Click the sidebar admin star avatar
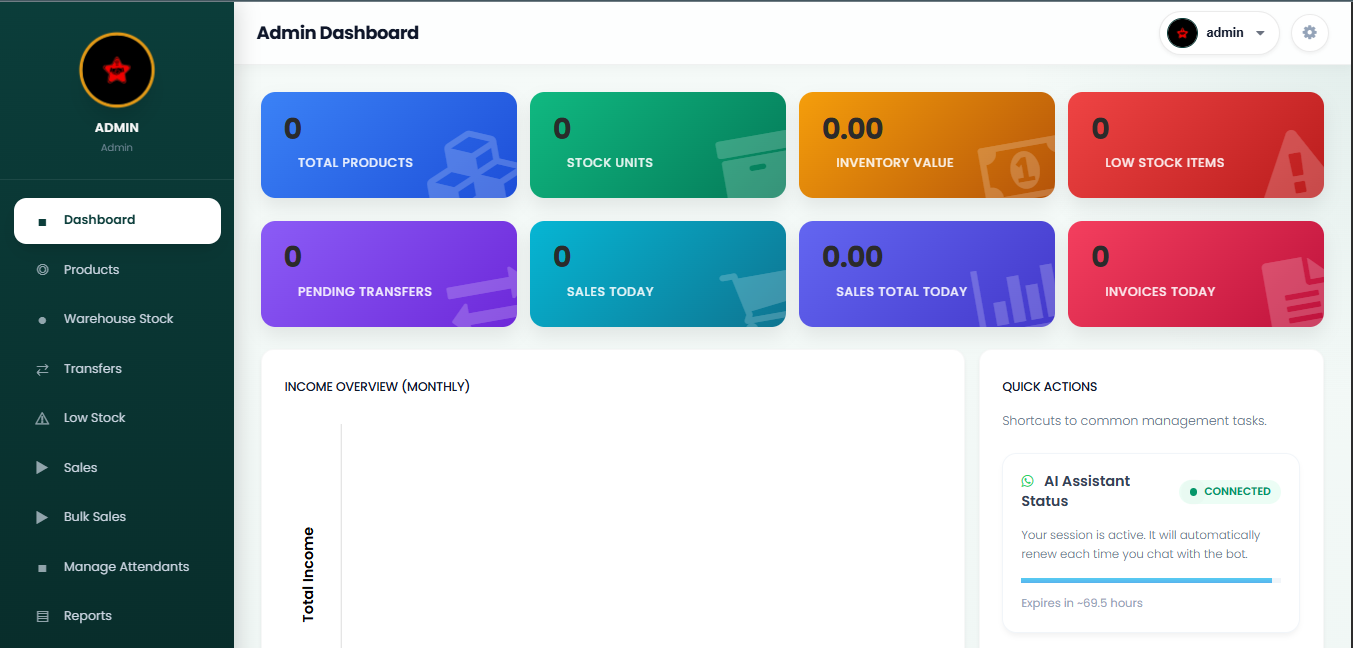 [x=117, y=70]
